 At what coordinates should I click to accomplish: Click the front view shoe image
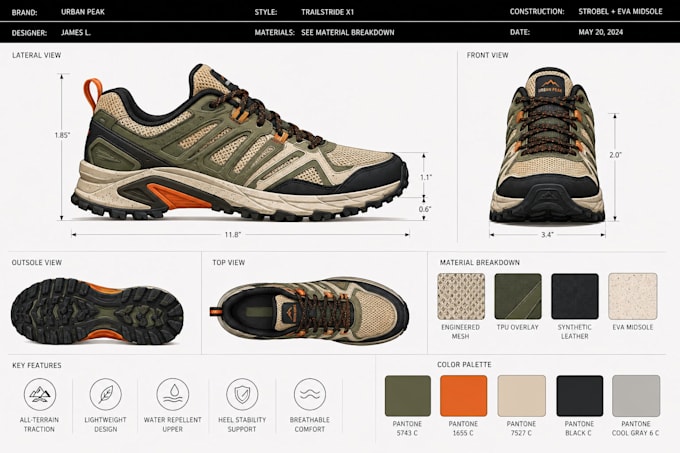(x=547, y=145)
